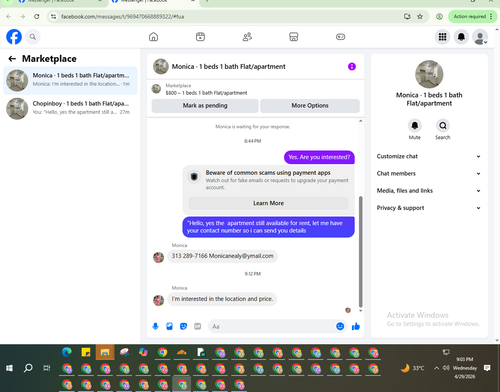The width and height of the screenshot is (500, 392).
Task: Click the listing profile picture in the right panel
Action: click(429, 74)
